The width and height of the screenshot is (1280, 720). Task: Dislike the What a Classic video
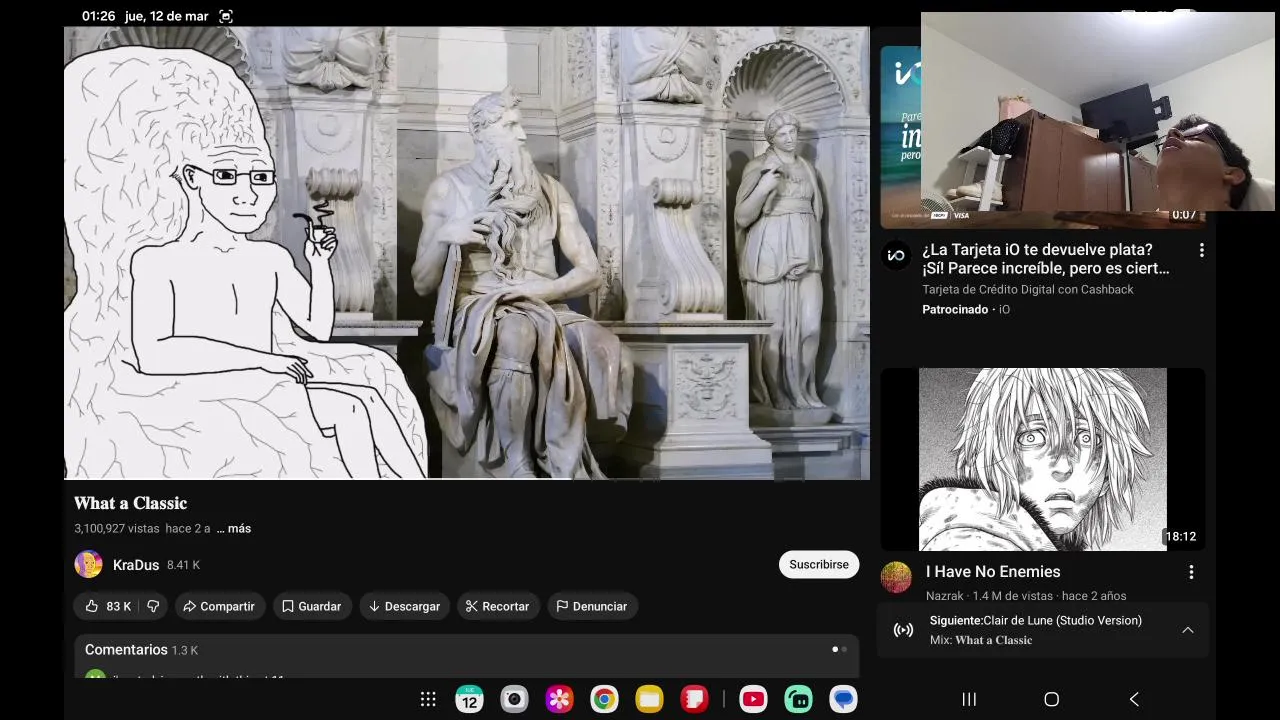pos(153,606)
